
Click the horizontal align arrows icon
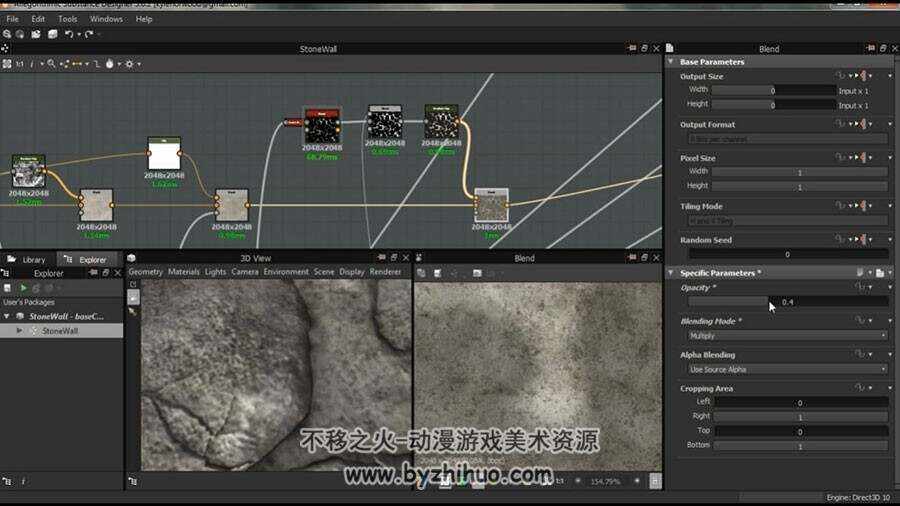(77, 64)
